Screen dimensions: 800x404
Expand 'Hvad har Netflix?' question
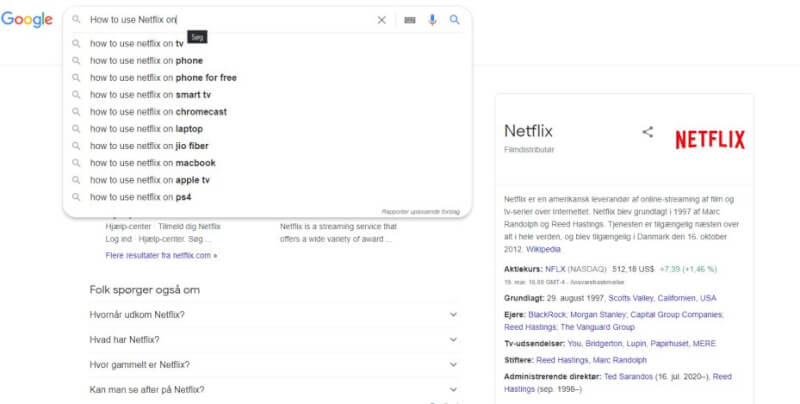(273, 340)
